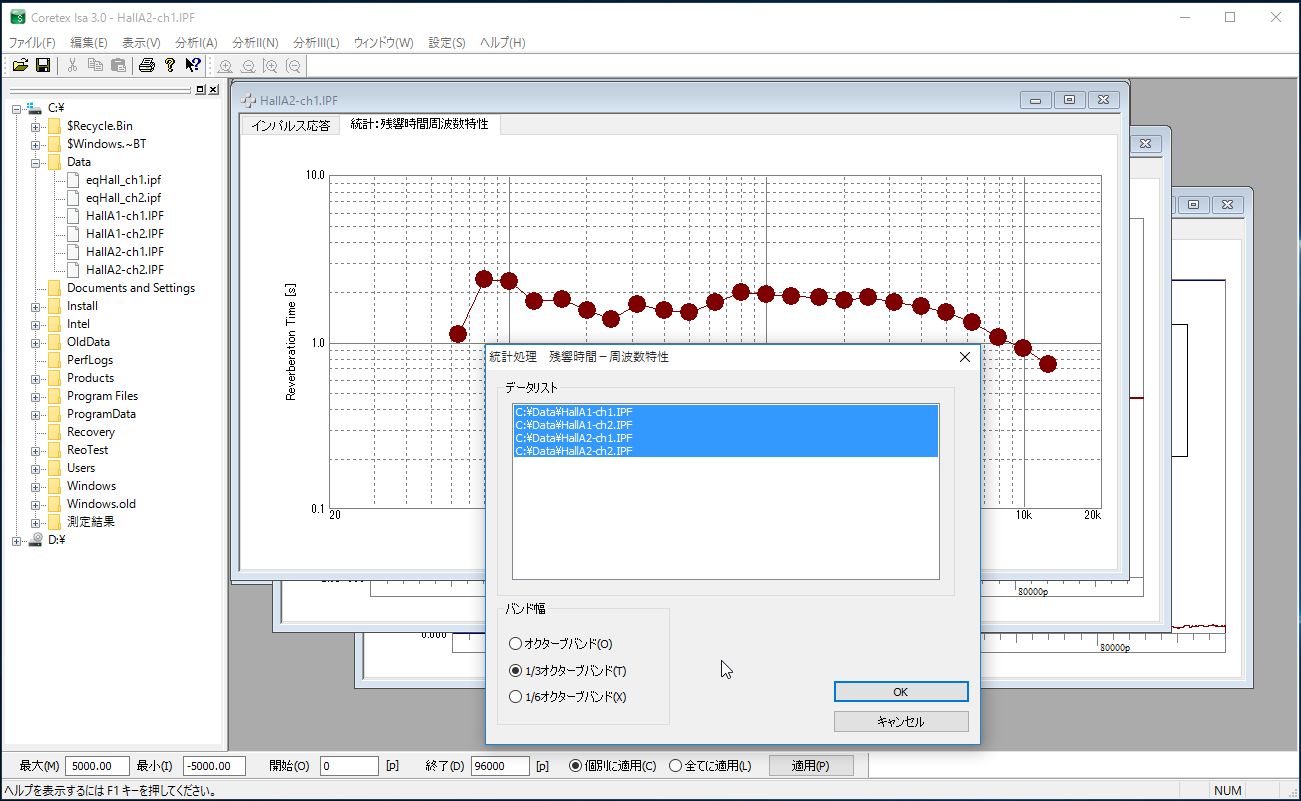Expand the 測定結果 folder node
Image resolution: width=1301 pixels, height=801 pixels.
(36, 522)
